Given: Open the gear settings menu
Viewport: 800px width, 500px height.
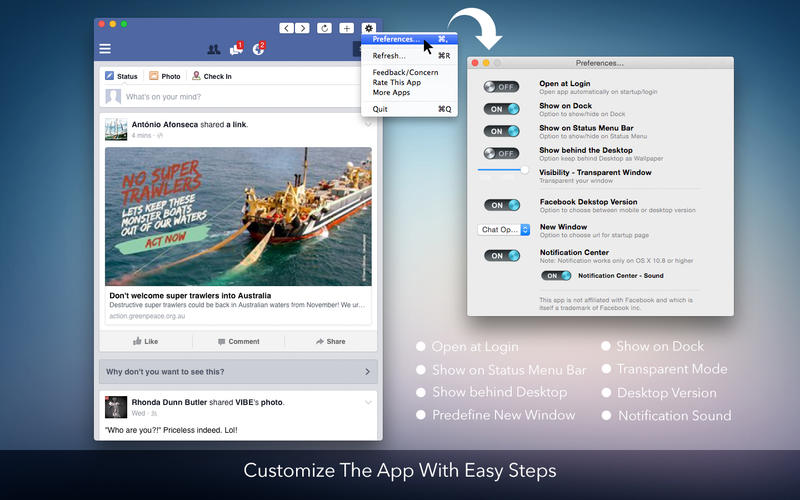Looking at the screenshot, I should (x=368, y=28).
